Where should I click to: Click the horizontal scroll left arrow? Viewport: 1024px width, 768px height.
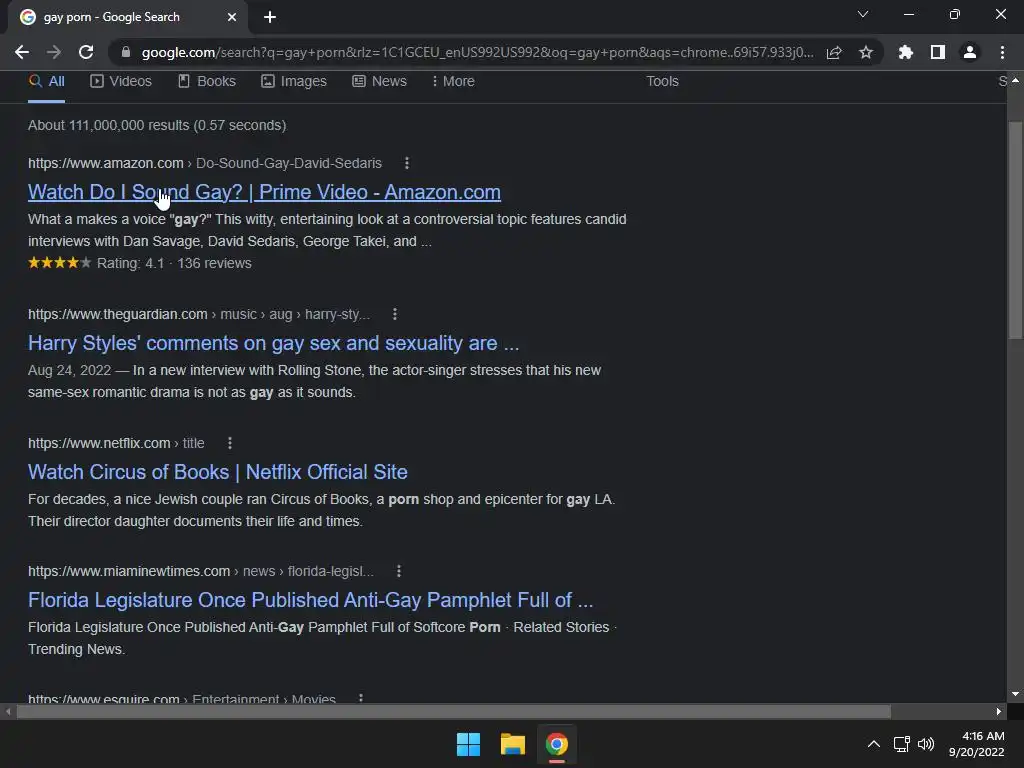tap(8, 712)
